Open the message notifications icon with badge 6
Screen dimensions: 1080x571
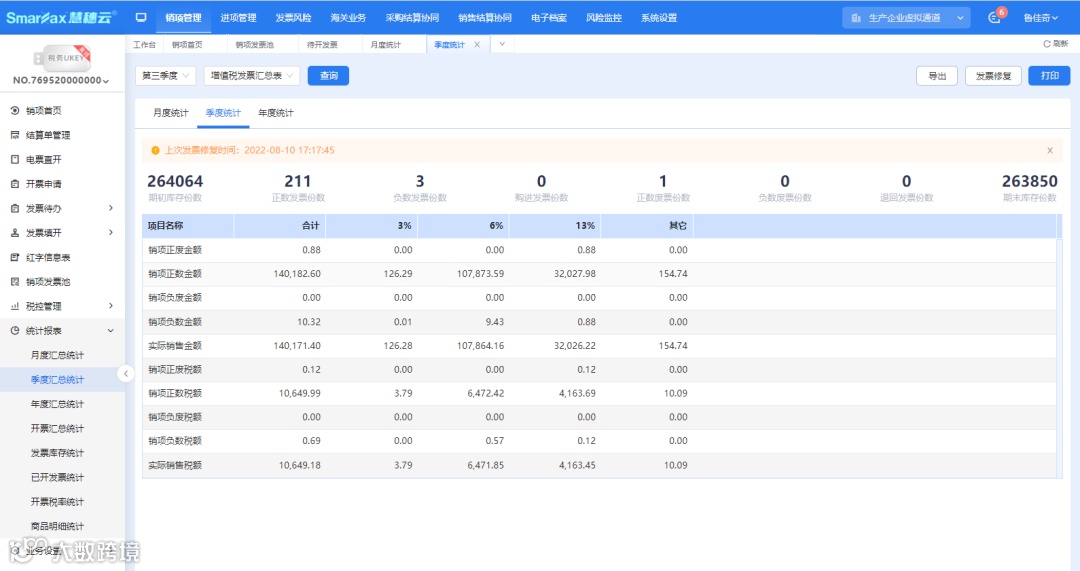pos(996,17)
